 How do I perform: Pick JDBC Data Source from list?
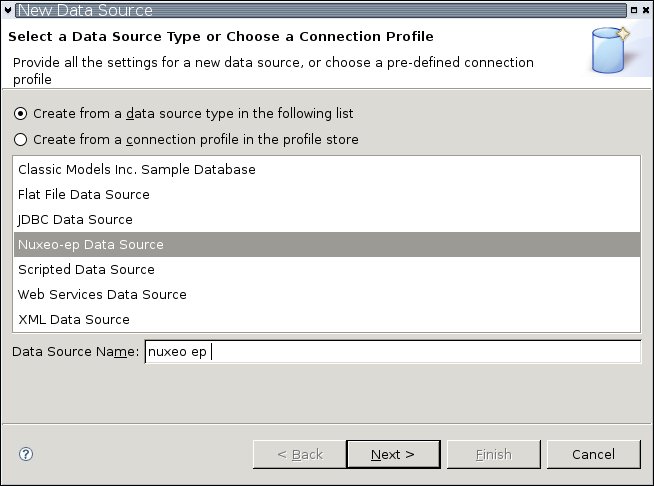tap(75, 220)
